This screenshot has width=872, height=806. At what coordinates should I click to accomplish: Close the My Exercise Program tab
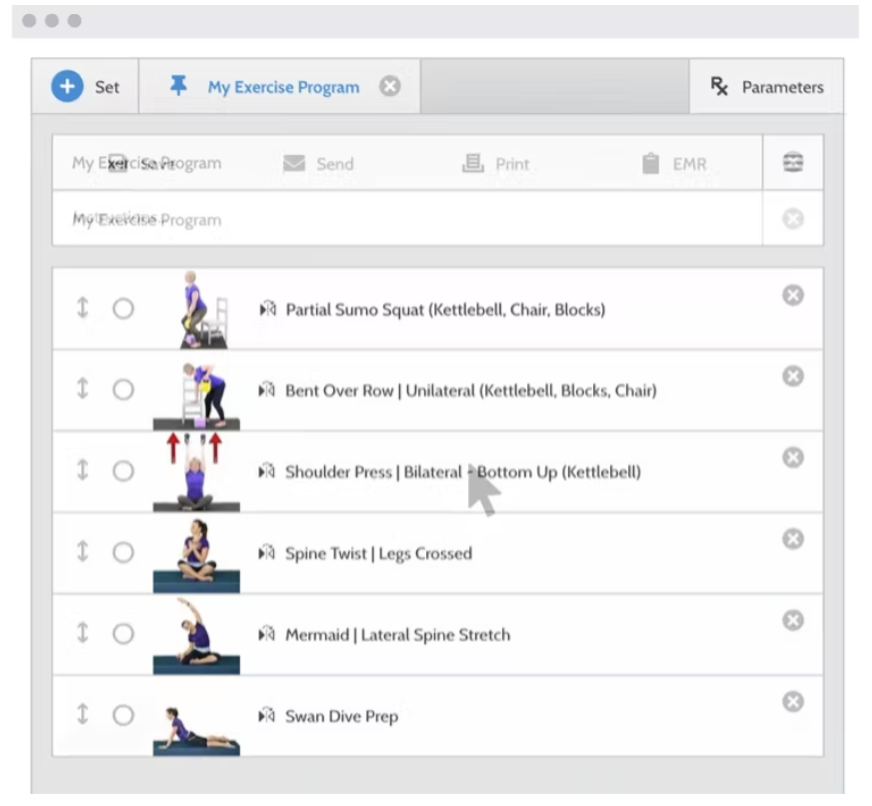tap(390, 86)
